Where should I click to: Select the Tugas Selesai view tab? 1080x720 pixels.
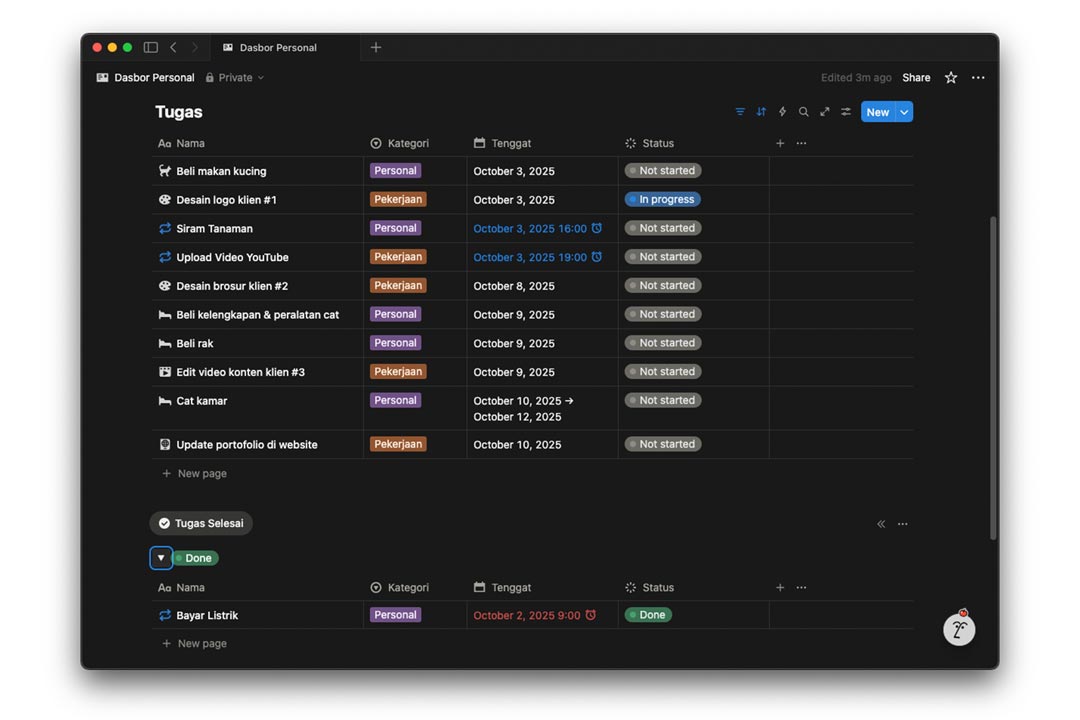pyautogui.click(x=201, y=523)
